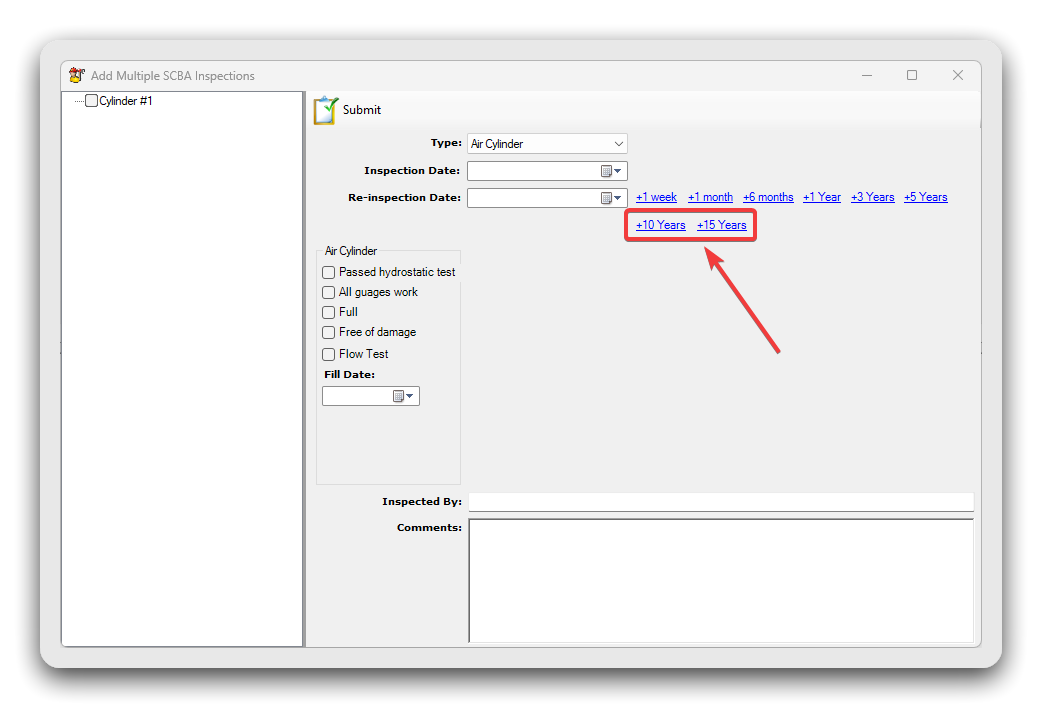
Task: Click the Submit clipboard icon
Action: coord(326,110)
